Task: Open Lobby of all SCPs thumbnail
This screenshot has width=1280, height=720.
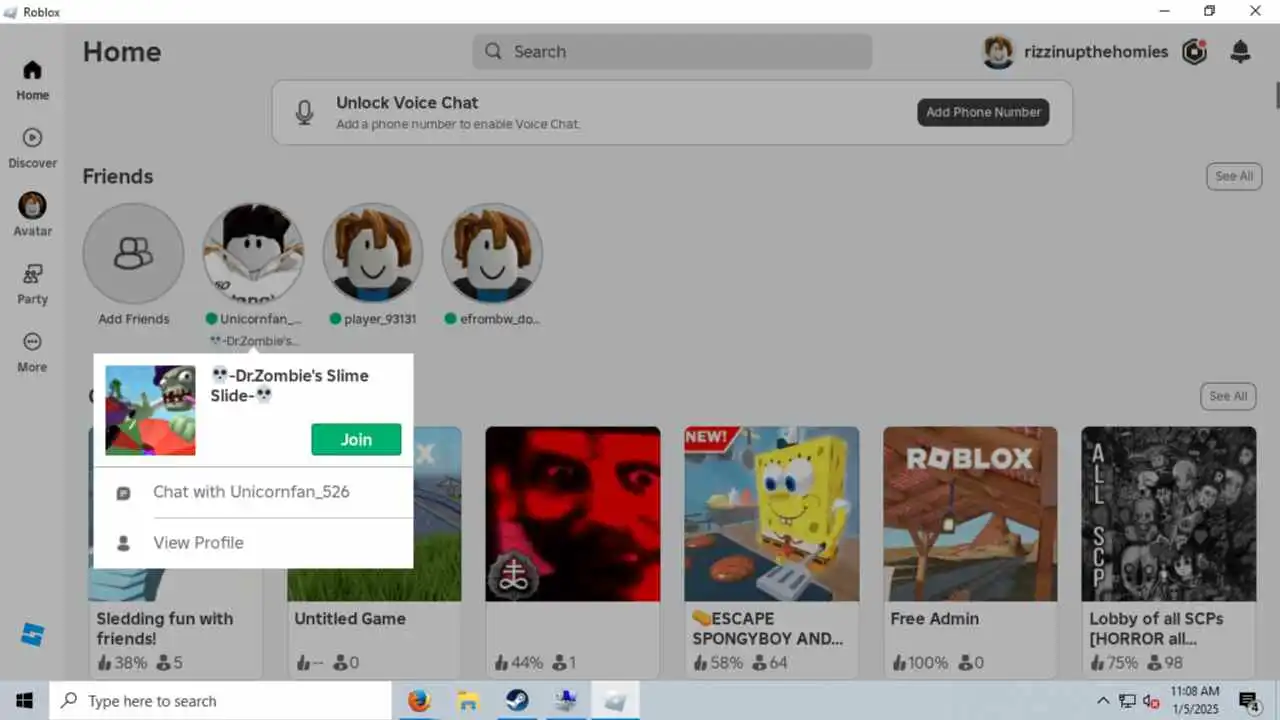Action: point(1169,514)
